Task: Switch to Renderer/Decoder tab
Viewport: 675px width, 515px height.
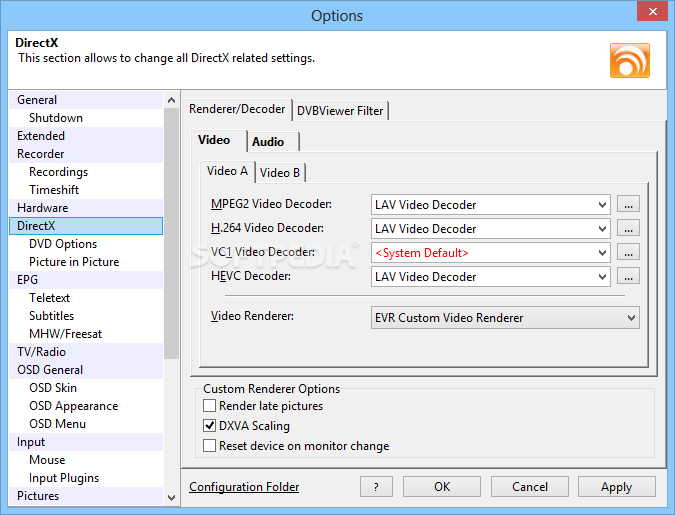Action: [x=237, y=109]
